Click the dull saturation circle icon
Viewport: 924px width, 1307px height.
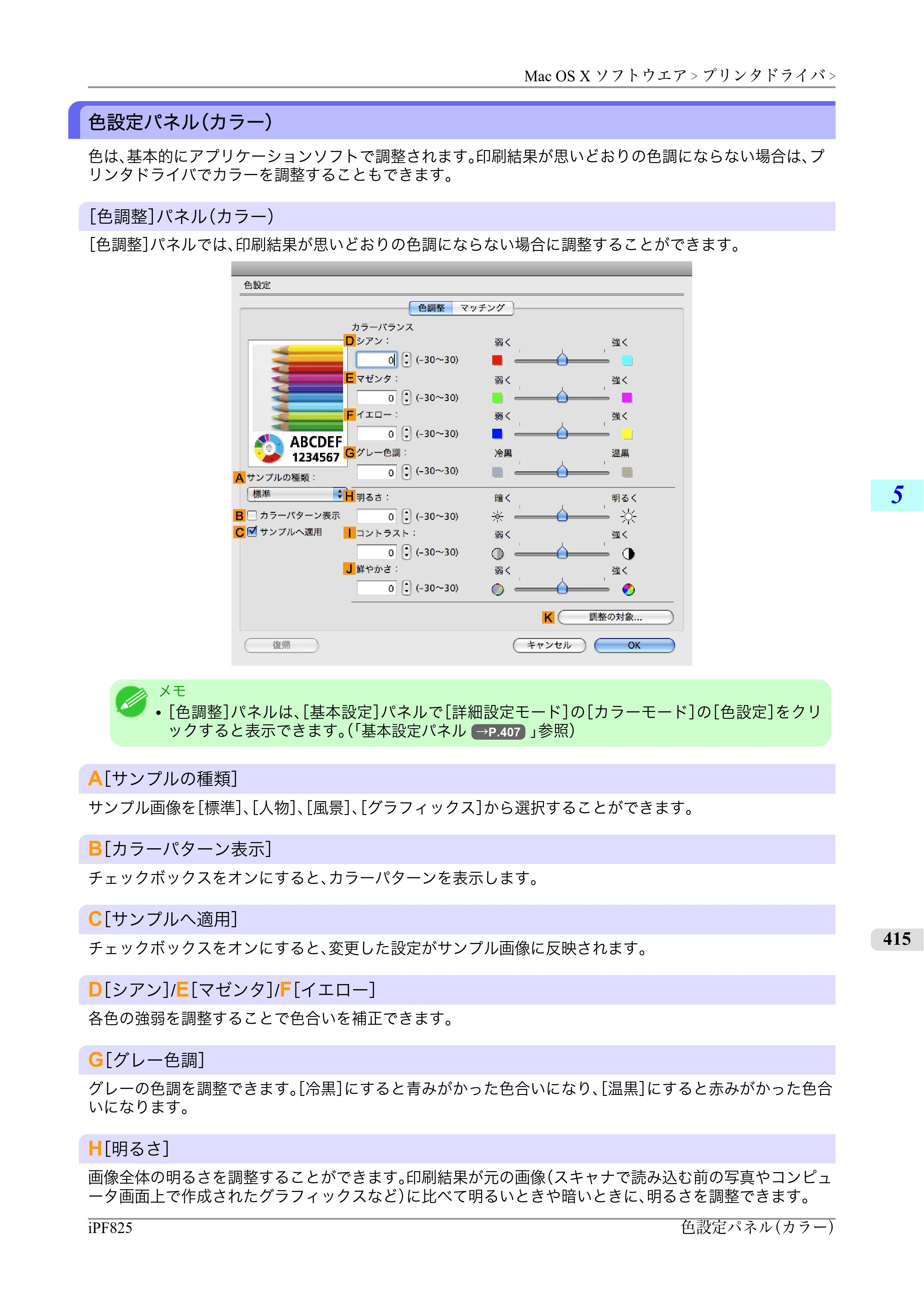click(497, 589)
